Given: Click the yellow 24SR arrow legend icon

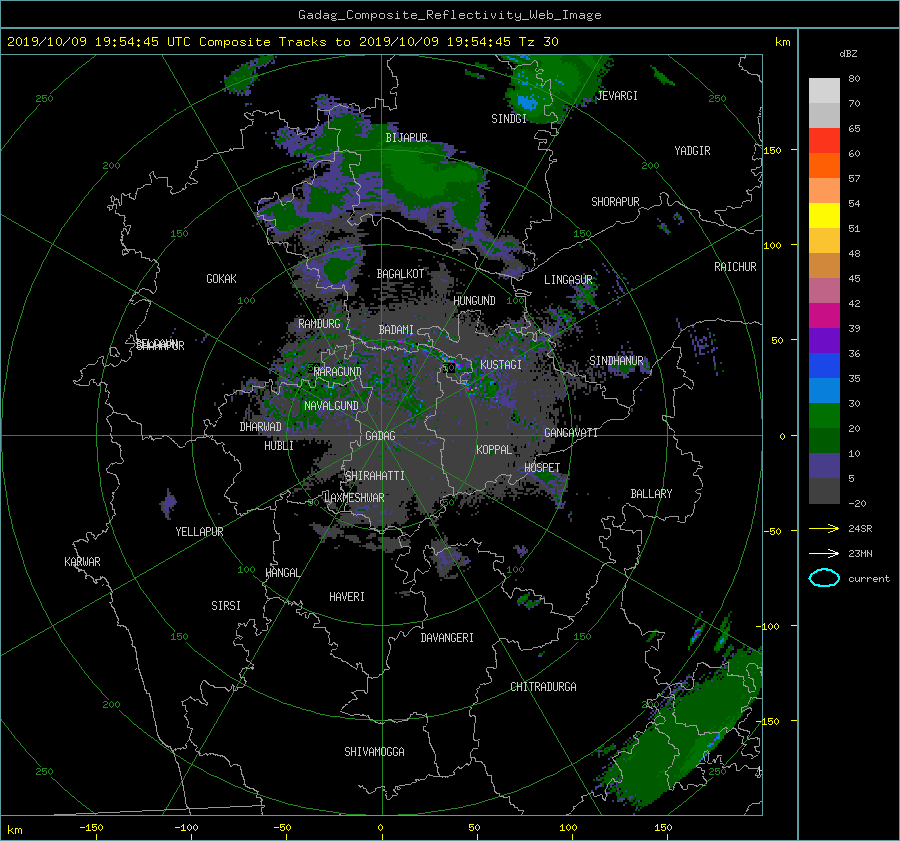Looking at the screenshot, I should [x=824, y=528].
